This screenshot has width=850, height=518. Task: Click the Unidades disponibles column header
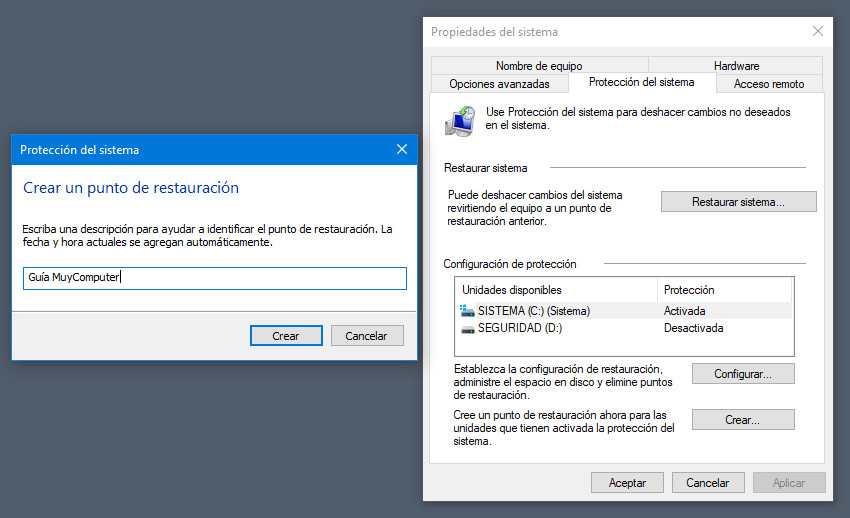click(557, 290)
